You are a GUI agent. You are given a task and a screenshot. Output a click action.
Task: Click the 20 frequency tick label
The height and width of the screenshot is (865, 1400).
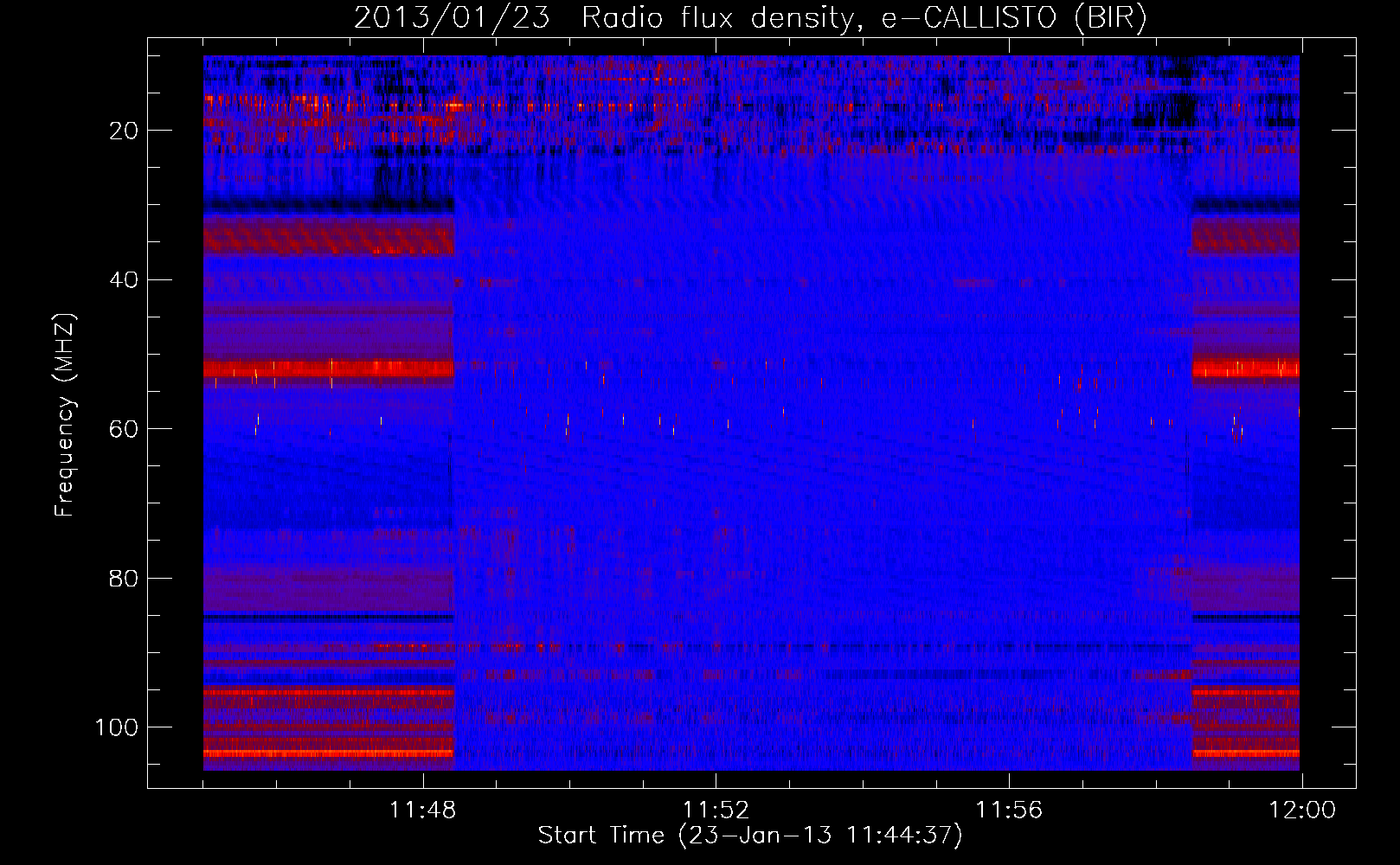click(x=125, y=131)
